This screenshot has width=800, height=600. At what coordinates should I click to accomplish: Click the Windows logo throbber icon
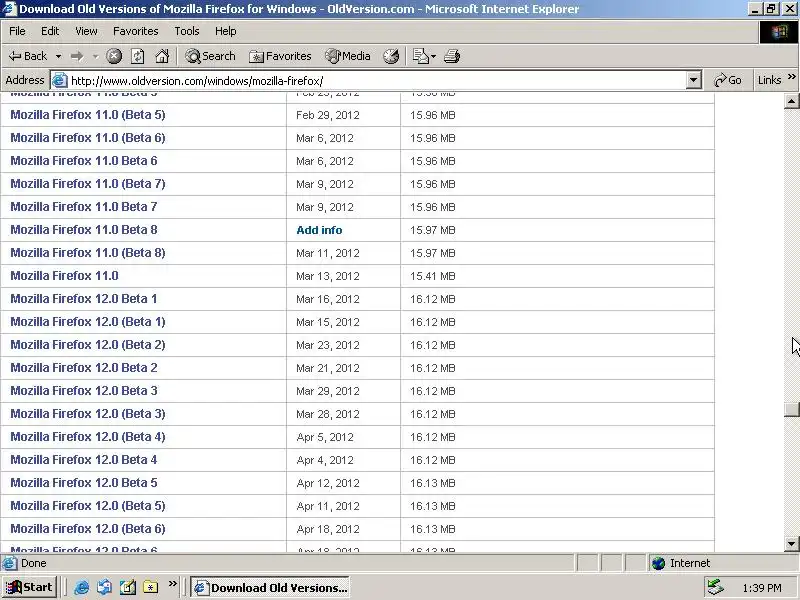[779, 32]
